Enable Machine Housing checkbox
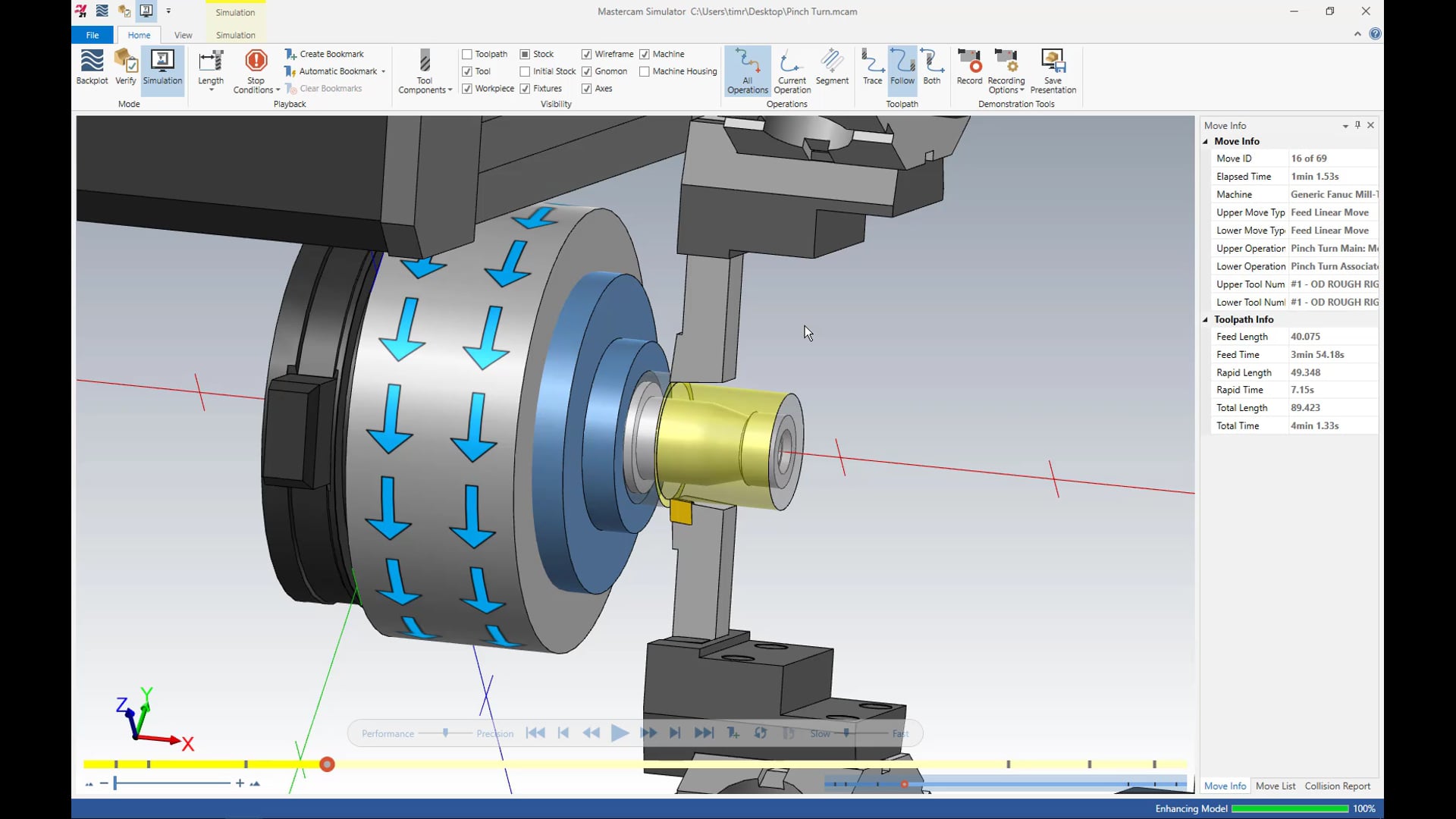 (x=645, y=71)
